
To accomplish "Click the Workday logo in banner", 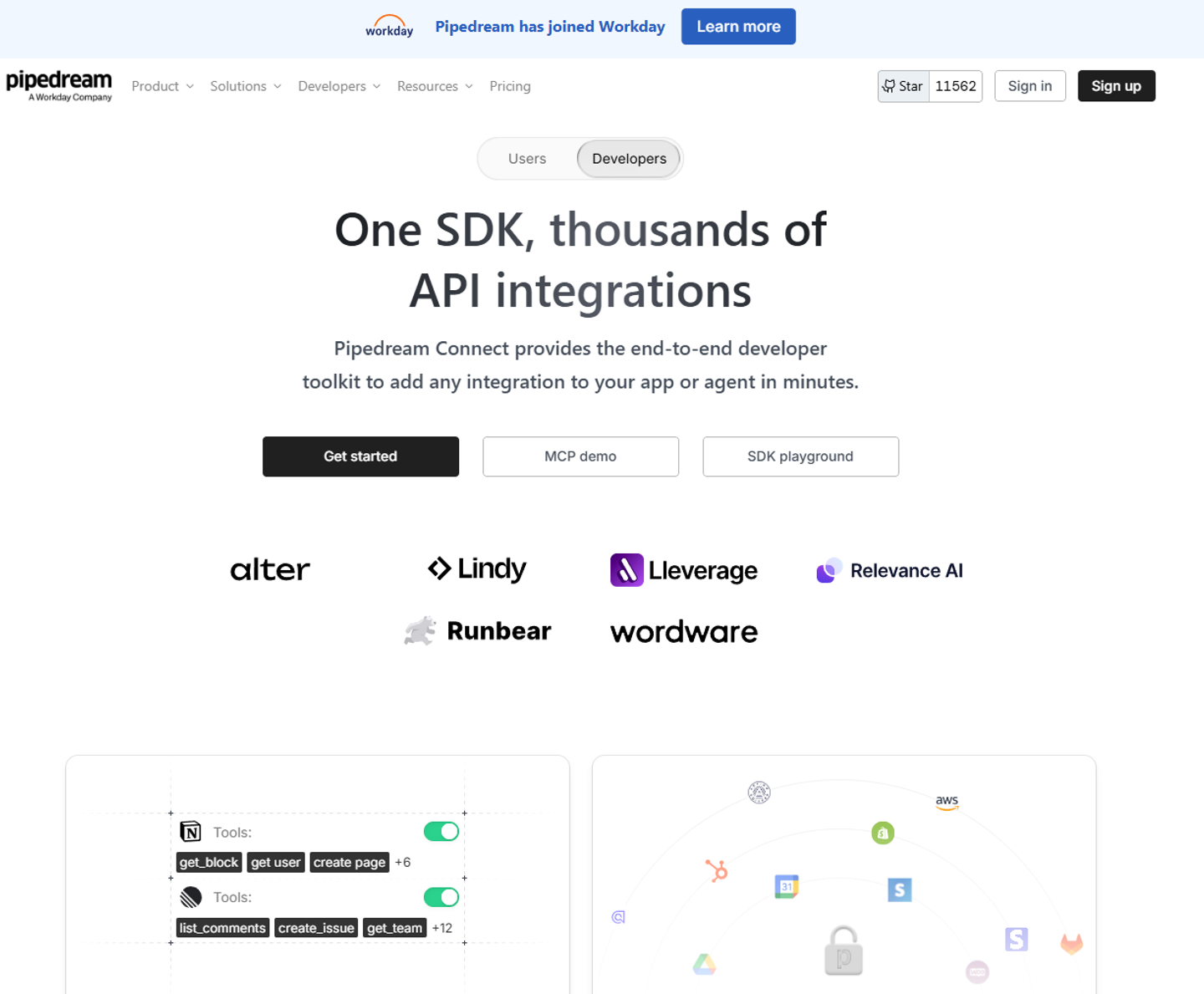I will (389, 26).
